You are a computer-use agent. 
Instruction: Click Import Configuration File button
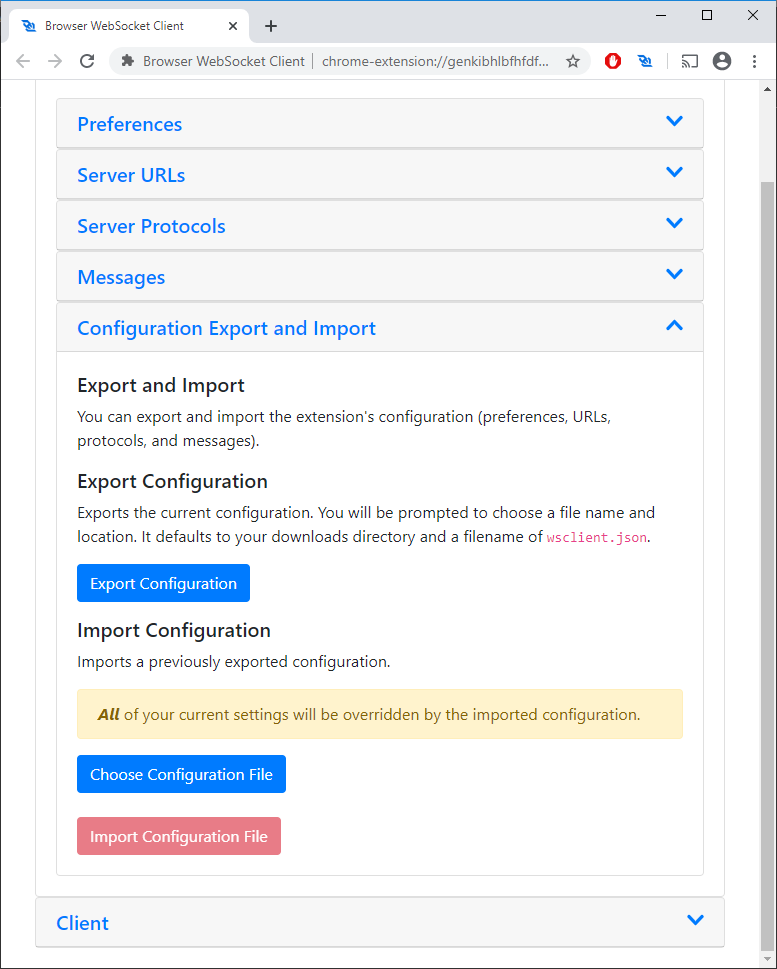pyautogui.click(x=179, y=836)
